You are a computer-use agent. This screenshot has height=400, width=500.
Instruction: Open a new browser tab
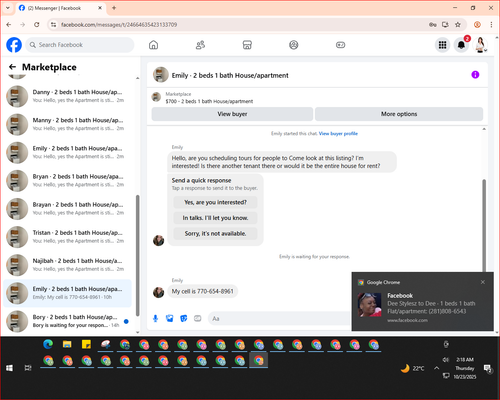(114, 8)
